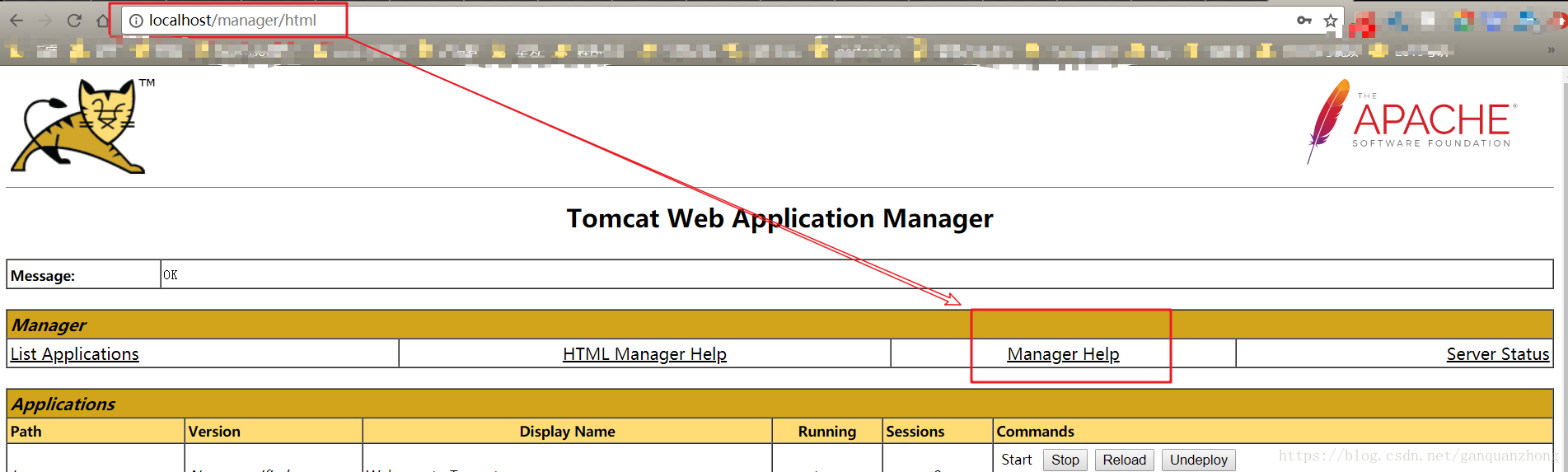The image size is (1568, 472).
Task: Go to the browser home page icon
Action: (103, 21)
